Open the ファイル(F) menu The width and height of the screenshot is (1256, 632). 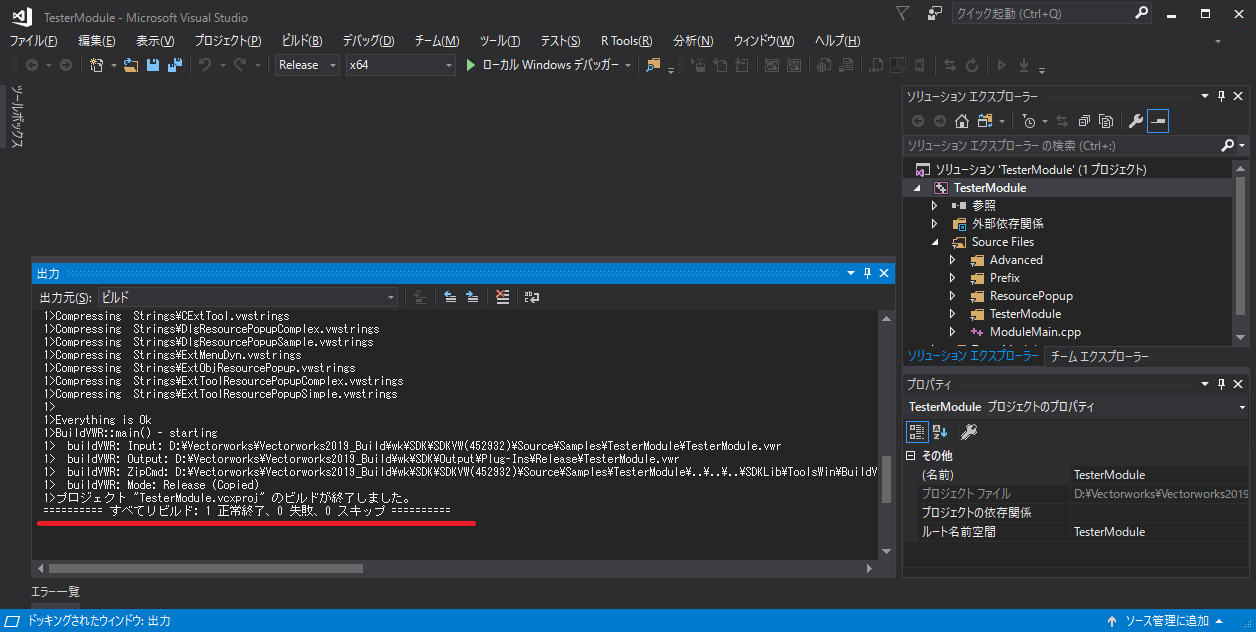coord(34,40)
